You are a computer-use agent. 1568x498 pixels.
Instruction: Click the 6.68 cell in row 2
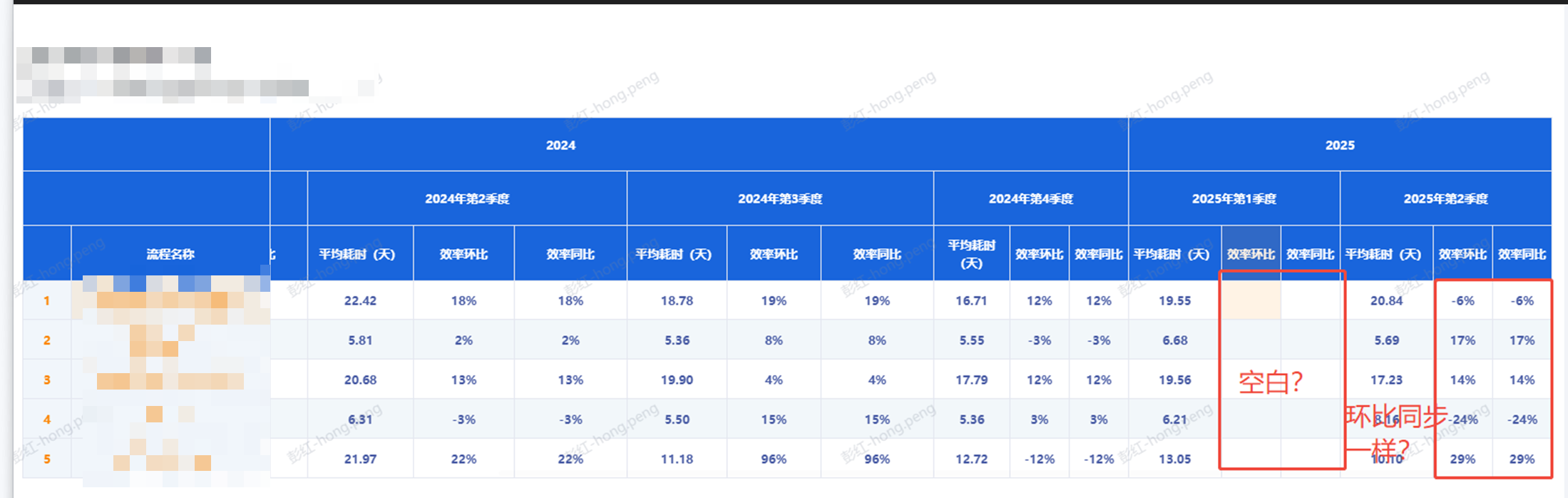1175,340
